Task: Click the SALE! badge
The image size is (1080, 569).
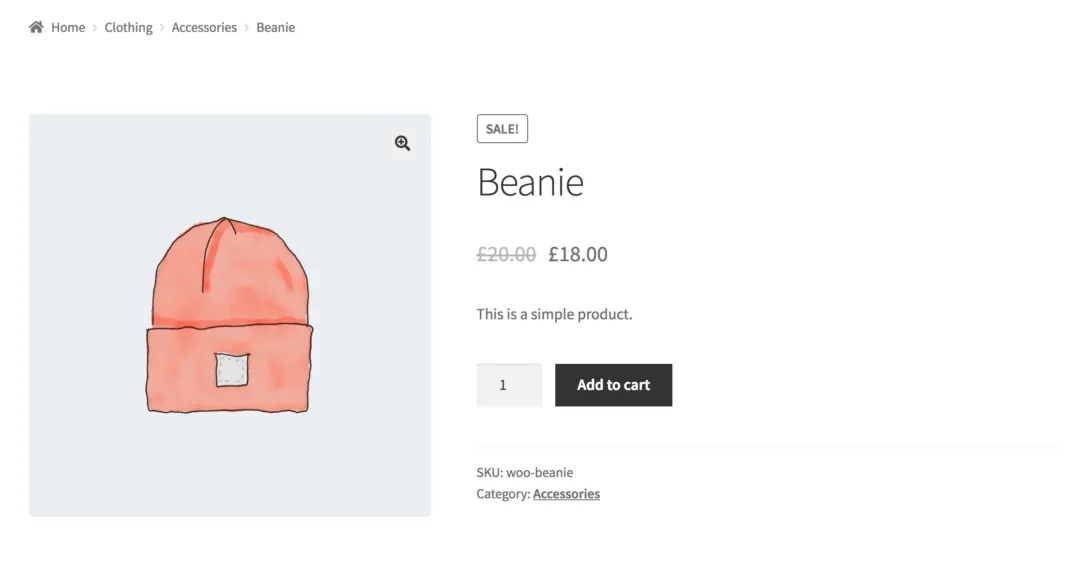Action: click(x=502, y=129)
